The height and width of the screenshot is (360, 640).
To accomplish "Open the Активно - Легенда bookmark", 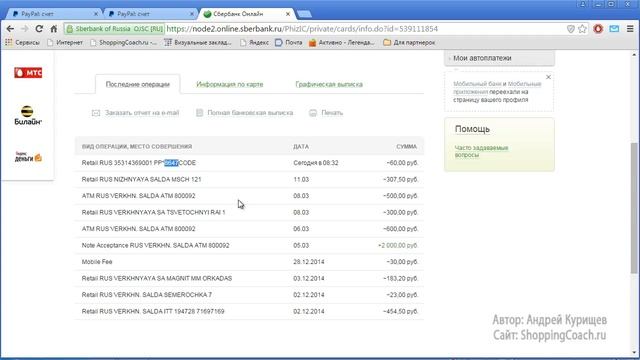I will coord(342,42).
